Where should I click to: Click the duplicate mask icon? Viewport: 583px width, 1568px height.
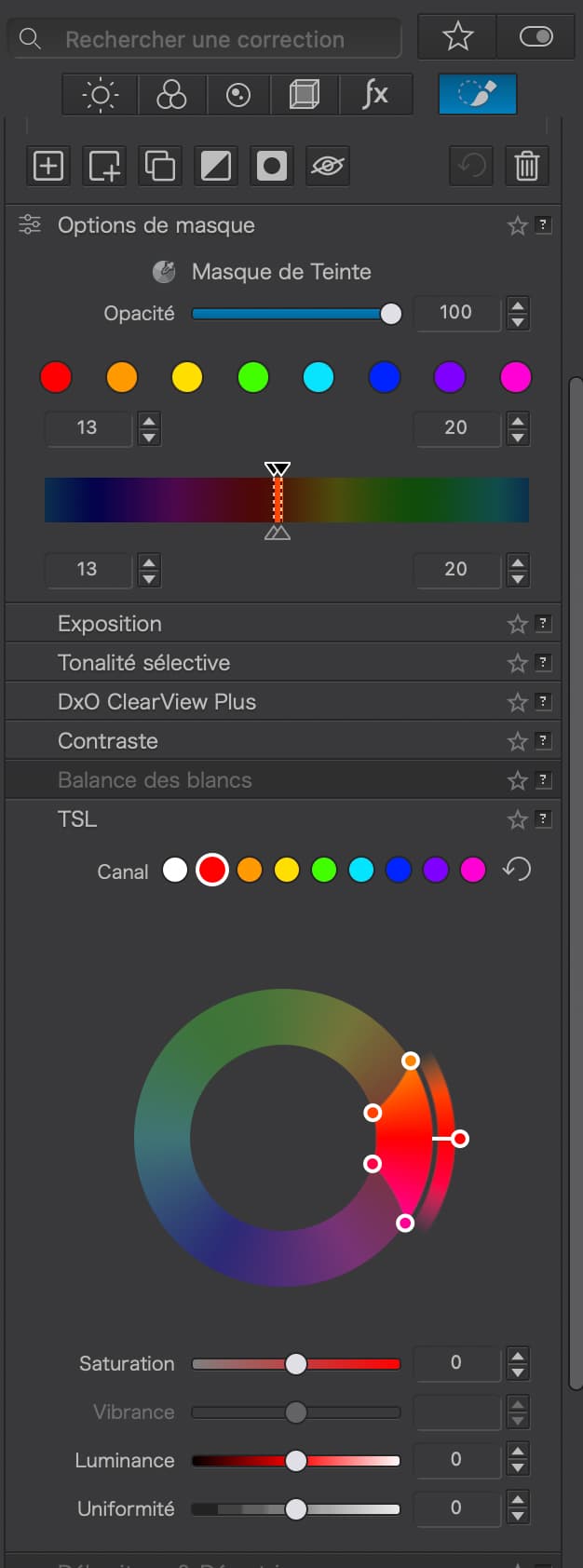click(160, 166)
